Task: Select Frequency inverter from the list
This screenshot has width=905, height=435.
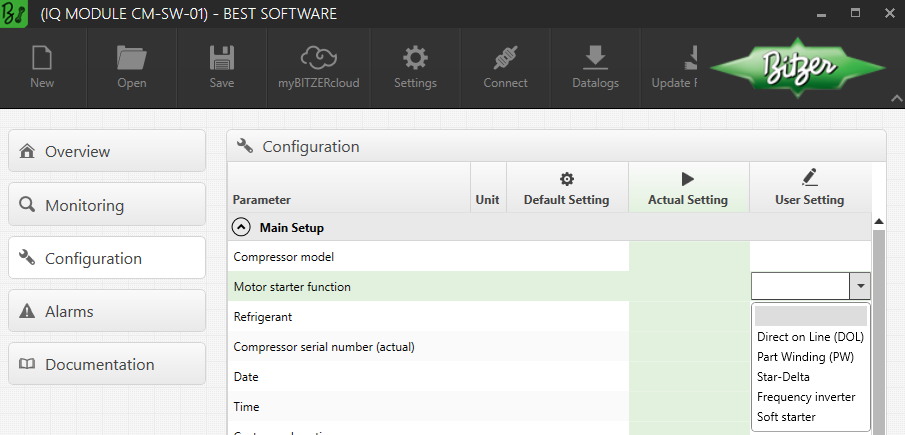Action: (x=810, y=397)
